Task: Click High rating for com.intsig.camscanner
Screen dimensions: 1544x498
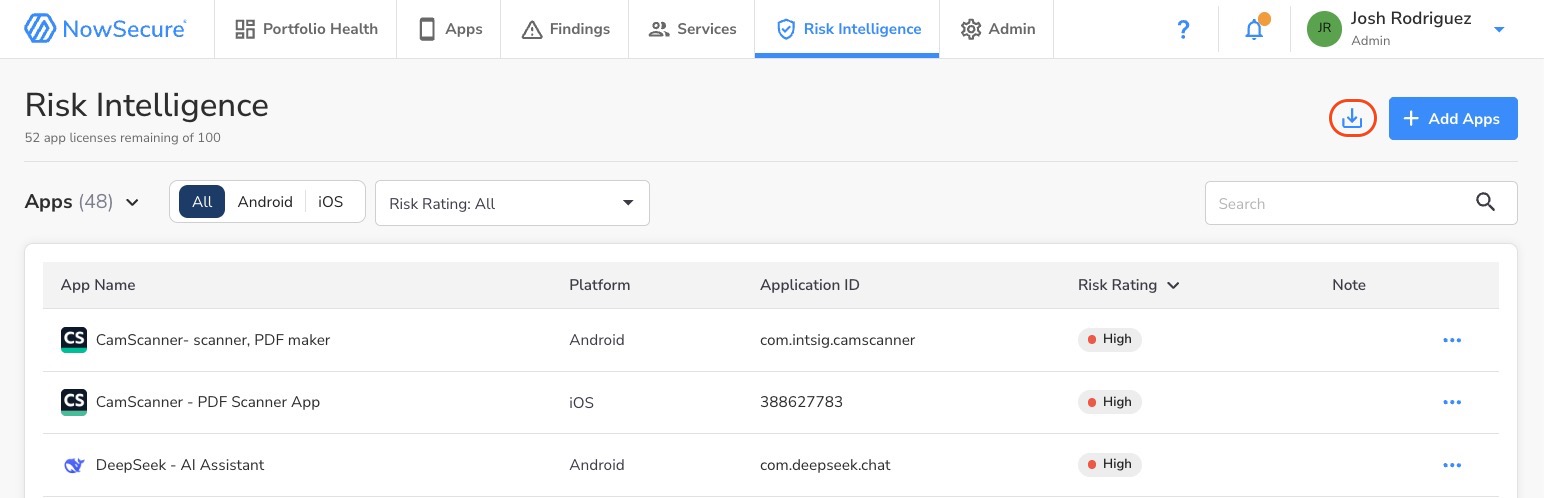Action: (1110, 339)
